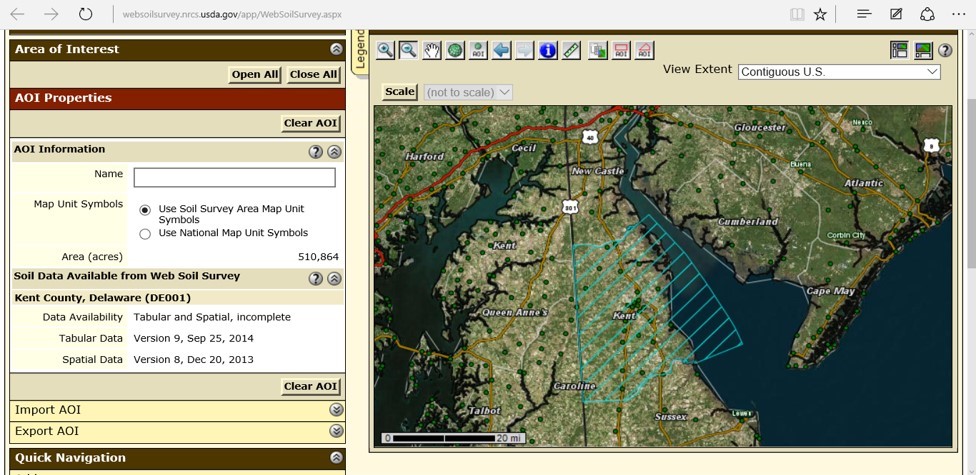
Task: Select Use National Map Unit Symbols option
Action: pos(145,234)
